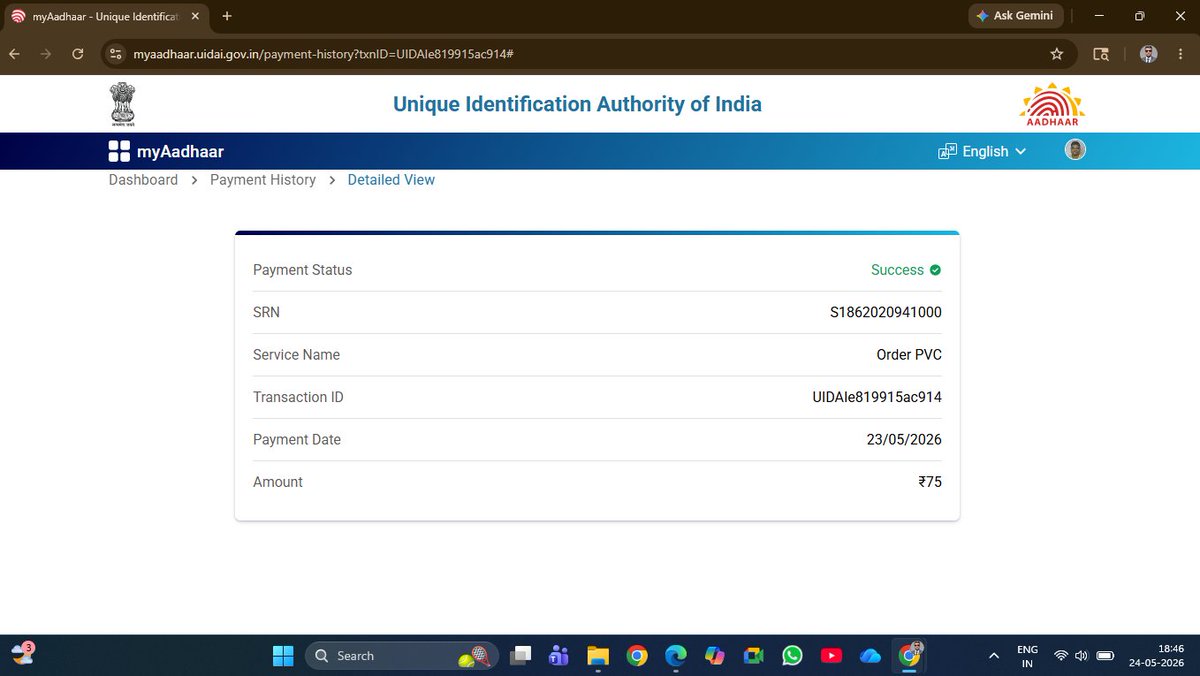Open Wi-Fi network settings in tray
Screen dimensions: 1200x676
tap(1061, 656)
